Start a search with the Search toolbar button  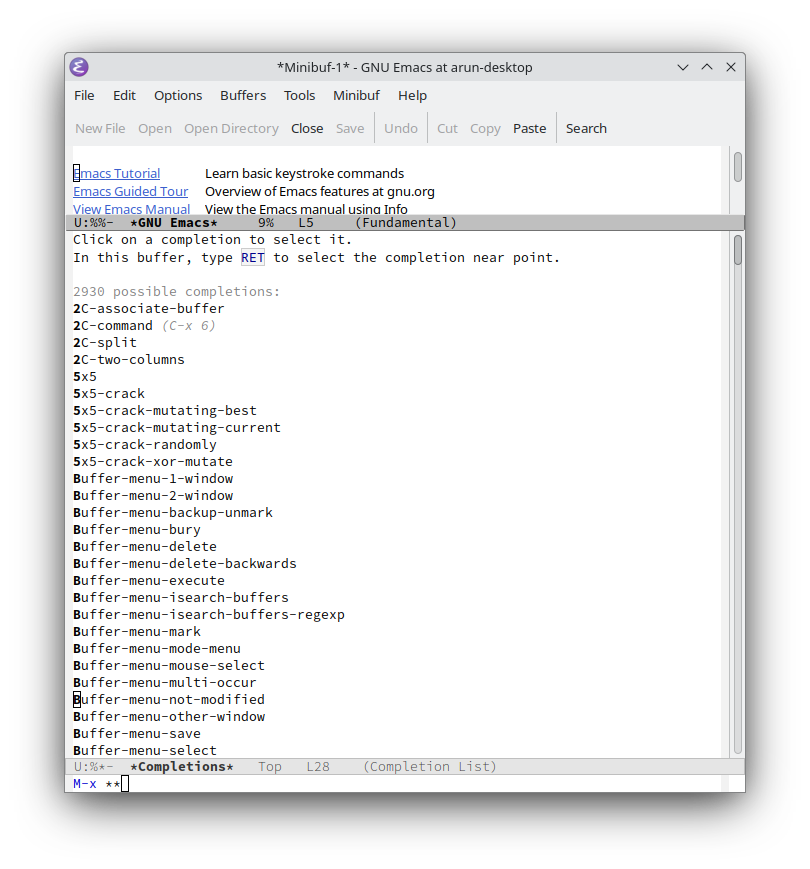586,128
